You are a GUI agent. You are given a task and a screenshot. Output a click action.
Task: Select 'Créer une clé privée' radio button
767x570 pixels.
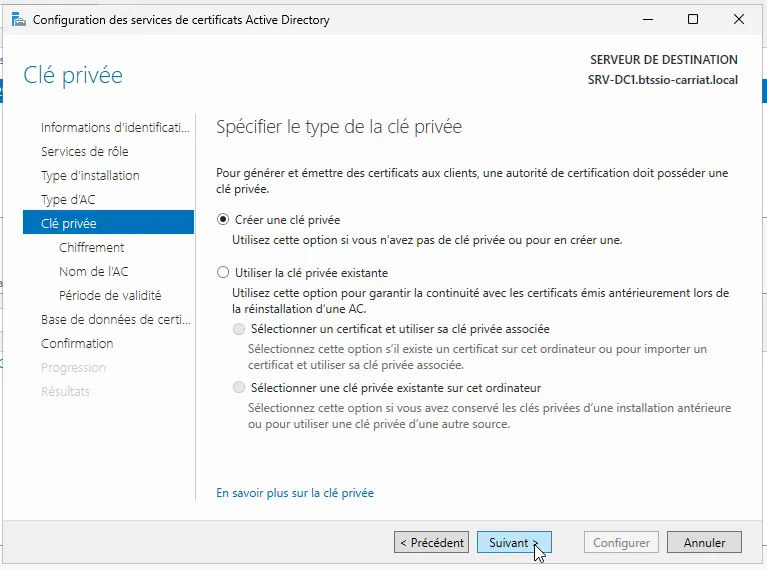223,219
